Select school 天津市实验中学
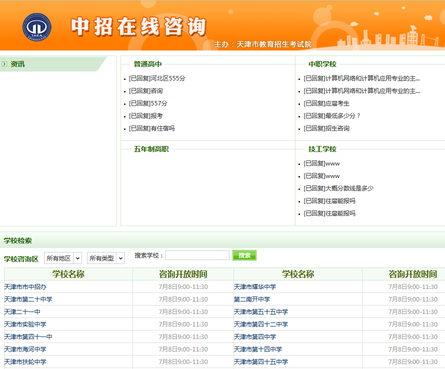Viewport: 445px width, 369px height. 25,324
